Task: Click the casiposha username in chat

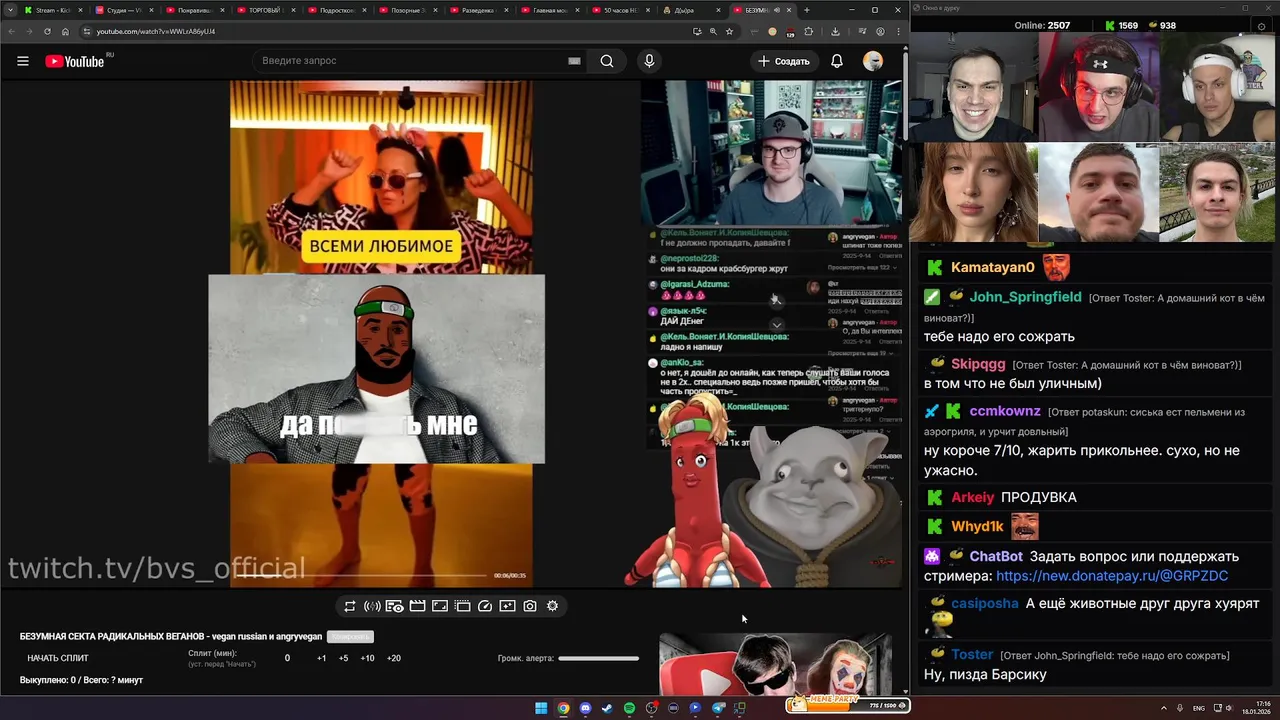Action: [985, 604]
